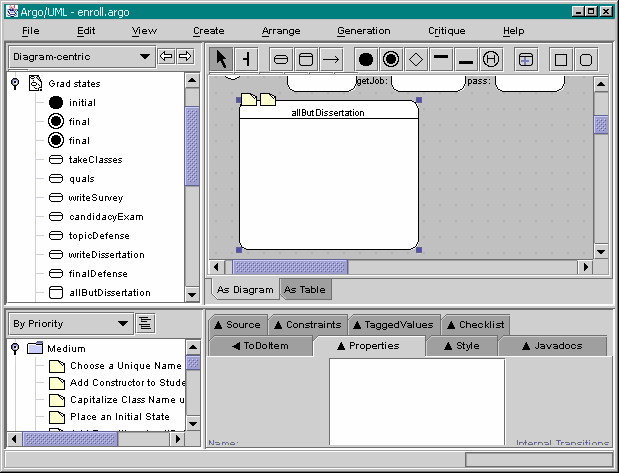Click second yellow critique note on allButDissertation
Image resolution: width=619 pixels, height=473 pixels.
pyautogui.click(x=268, y=99)
